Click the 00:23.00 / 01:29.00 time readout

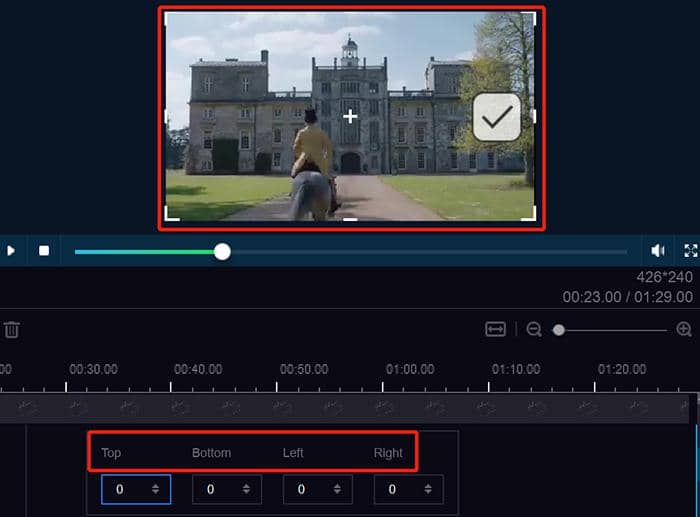tap(628, 297)
